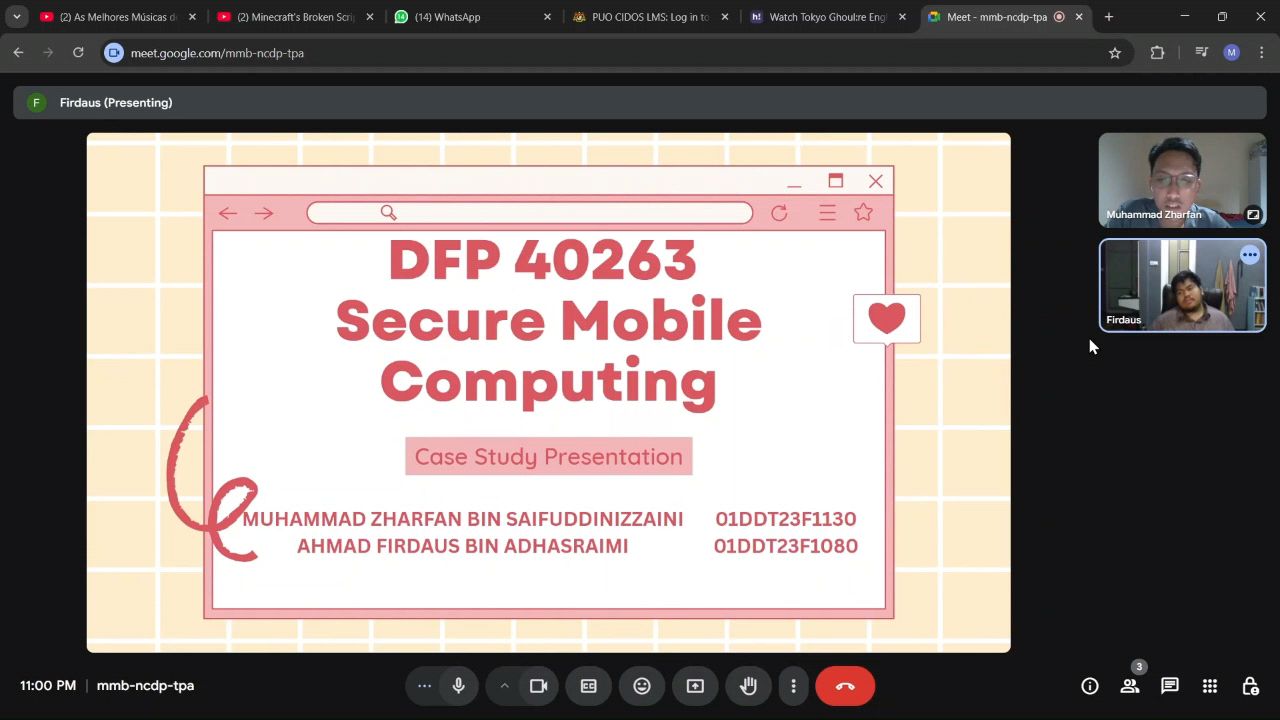Switch to Minecraft's Broken Script YouTube tab

pyautogui.click(x=296, y=17)
